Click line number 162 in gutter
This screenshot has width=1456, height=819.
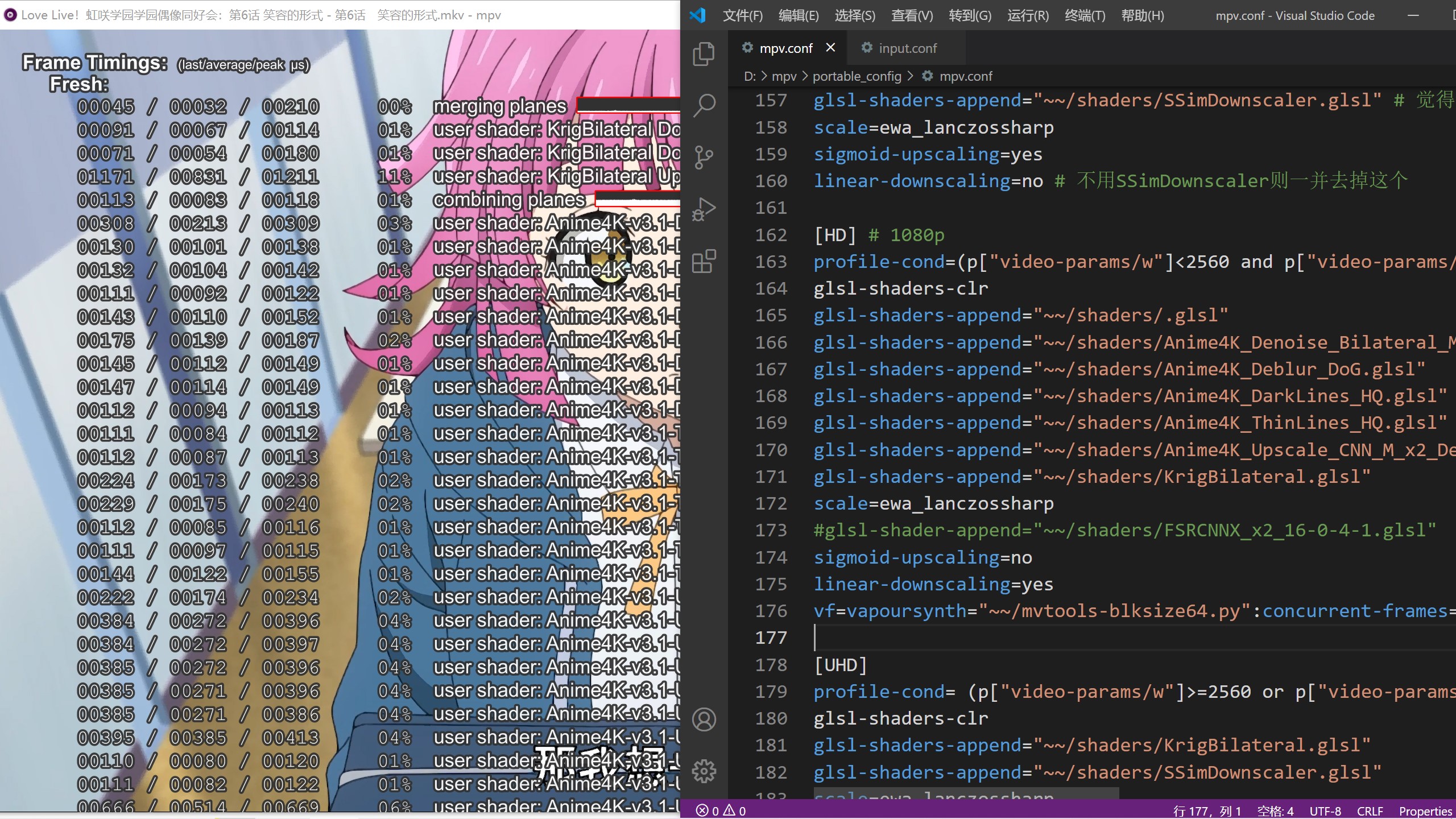771,235
